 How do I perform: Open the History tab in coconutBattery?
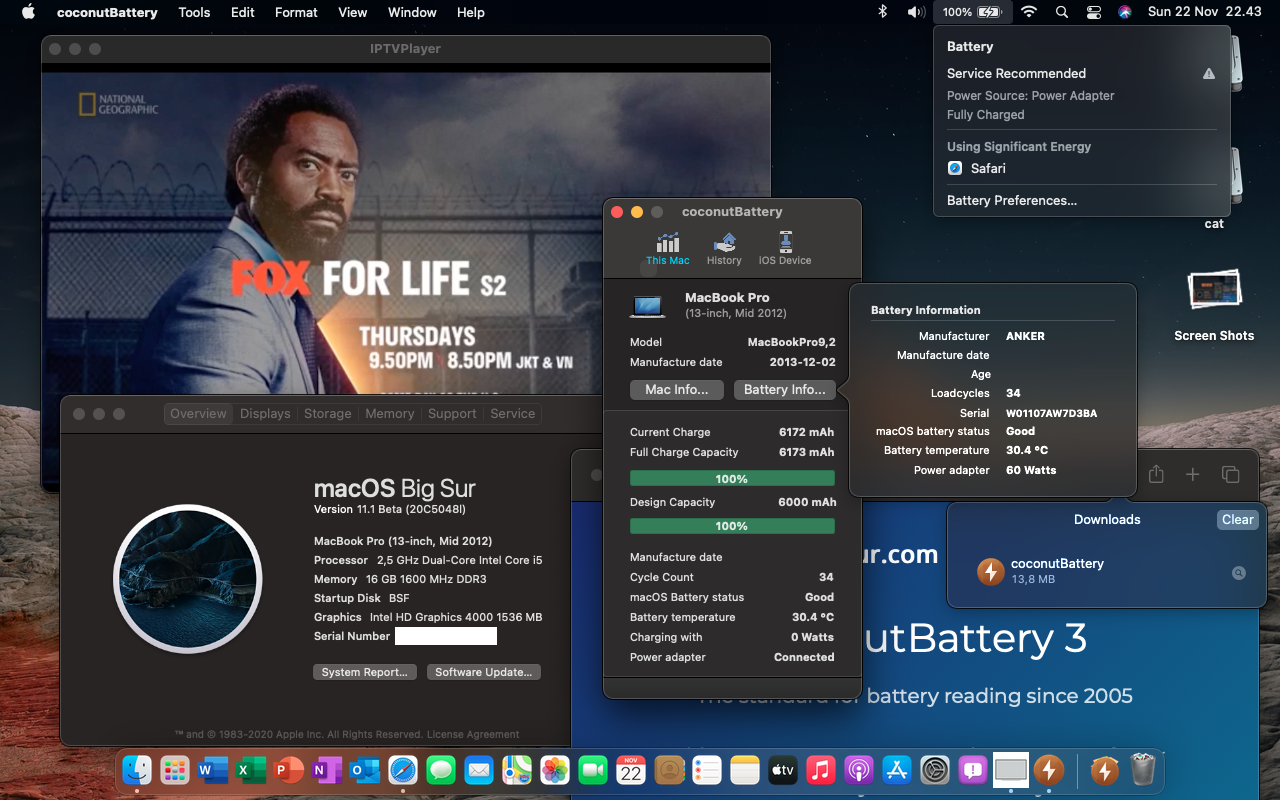pos(724,248)
